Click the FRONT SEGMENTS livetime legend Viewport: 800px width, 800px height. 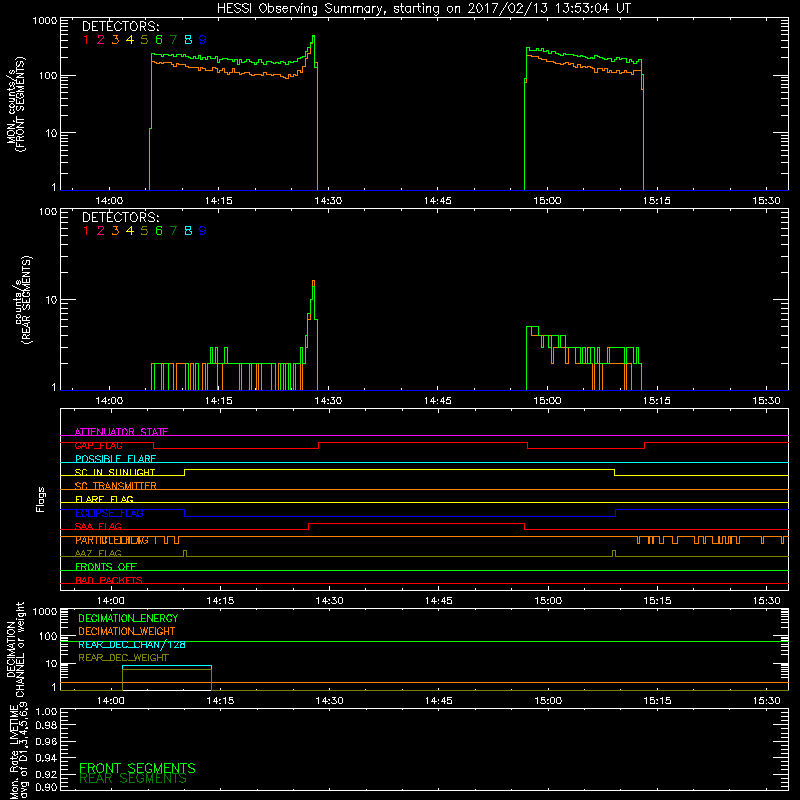(137, 768)
